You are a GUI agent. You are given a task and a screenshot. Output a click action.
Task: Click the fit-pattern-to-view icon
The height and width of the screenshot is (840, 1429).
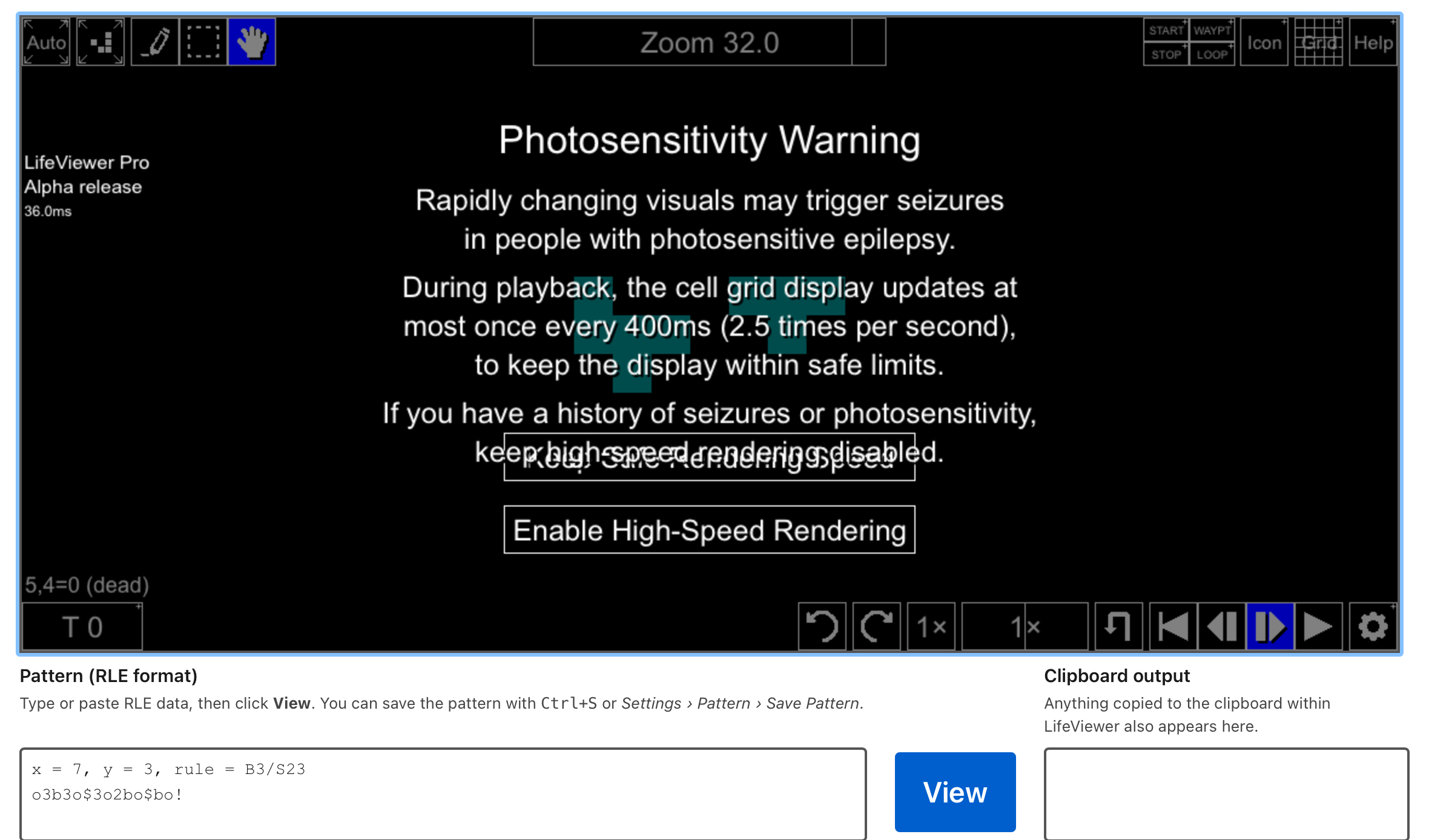pos(101,42)
